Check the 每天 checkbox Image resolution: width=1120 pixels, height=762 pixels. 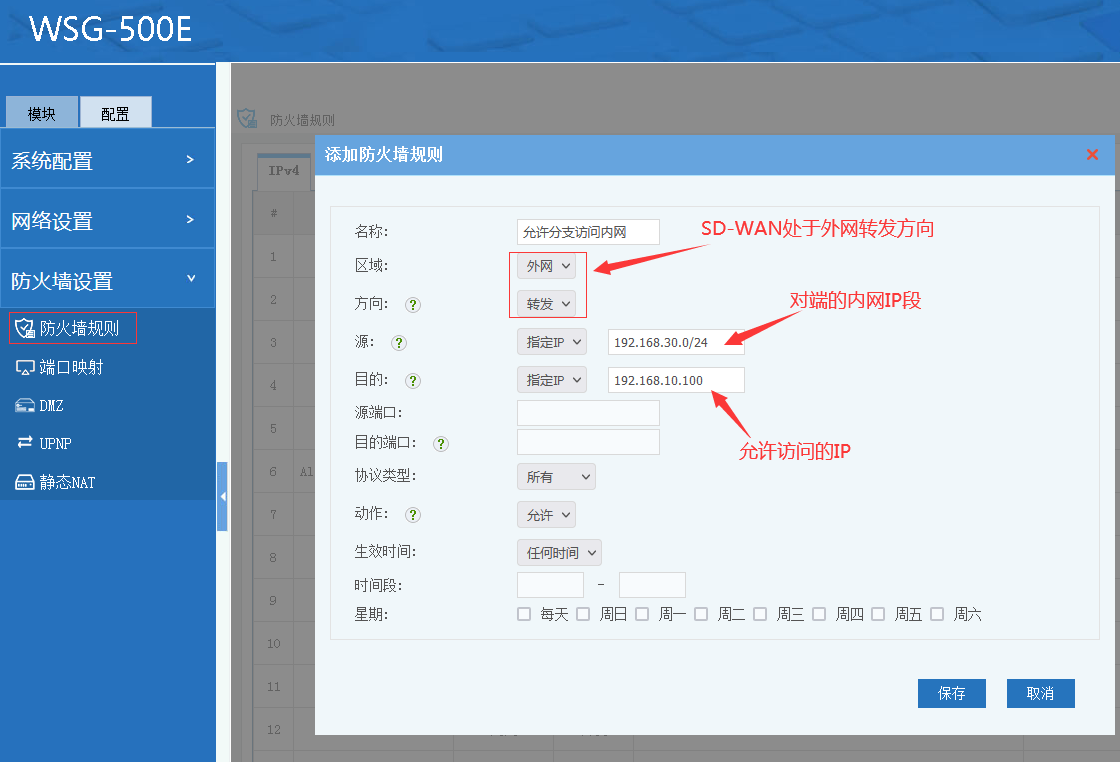[524, 614]
